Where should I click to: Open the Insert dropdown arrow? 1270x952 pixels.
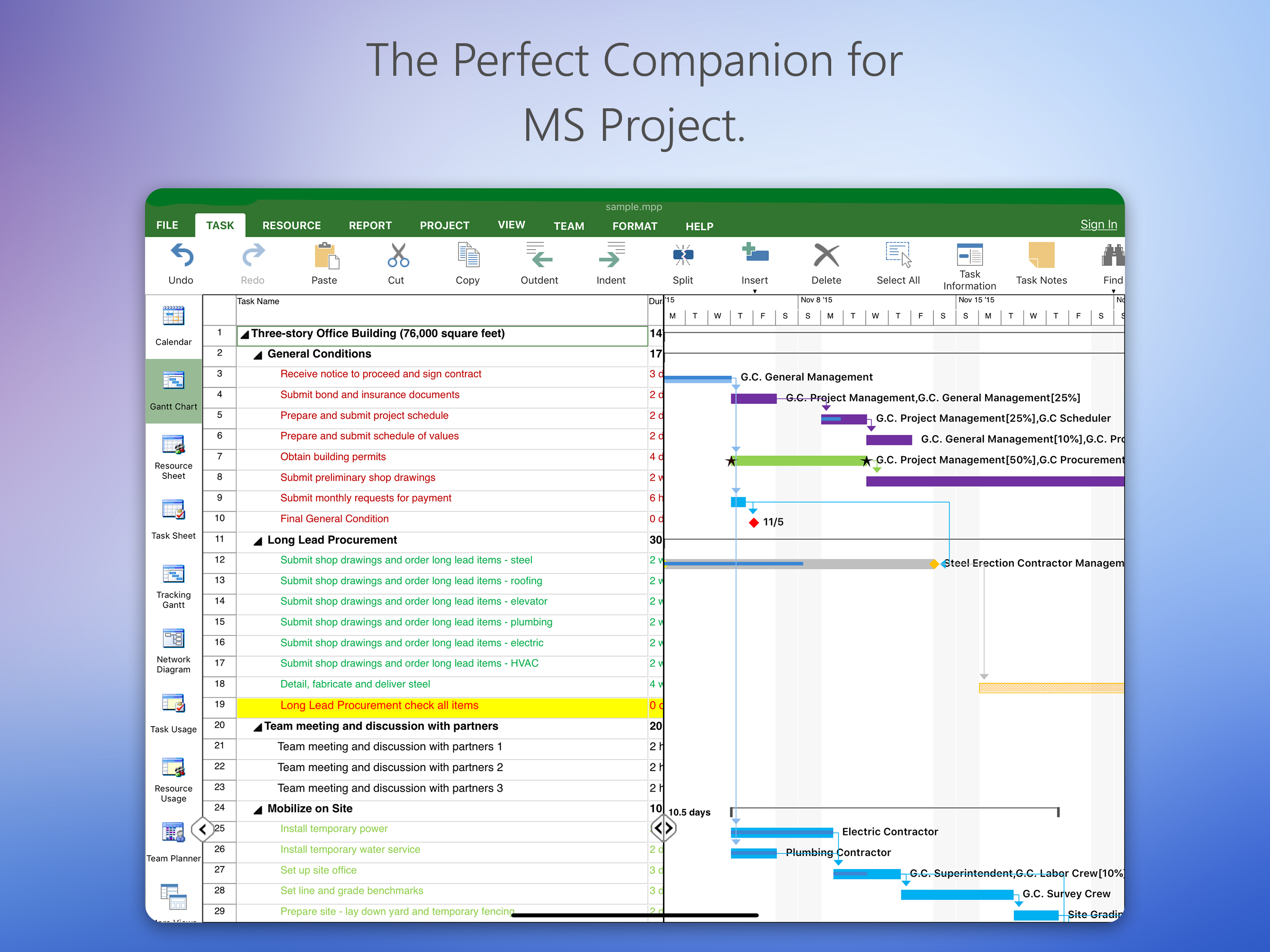click(754, 291)
